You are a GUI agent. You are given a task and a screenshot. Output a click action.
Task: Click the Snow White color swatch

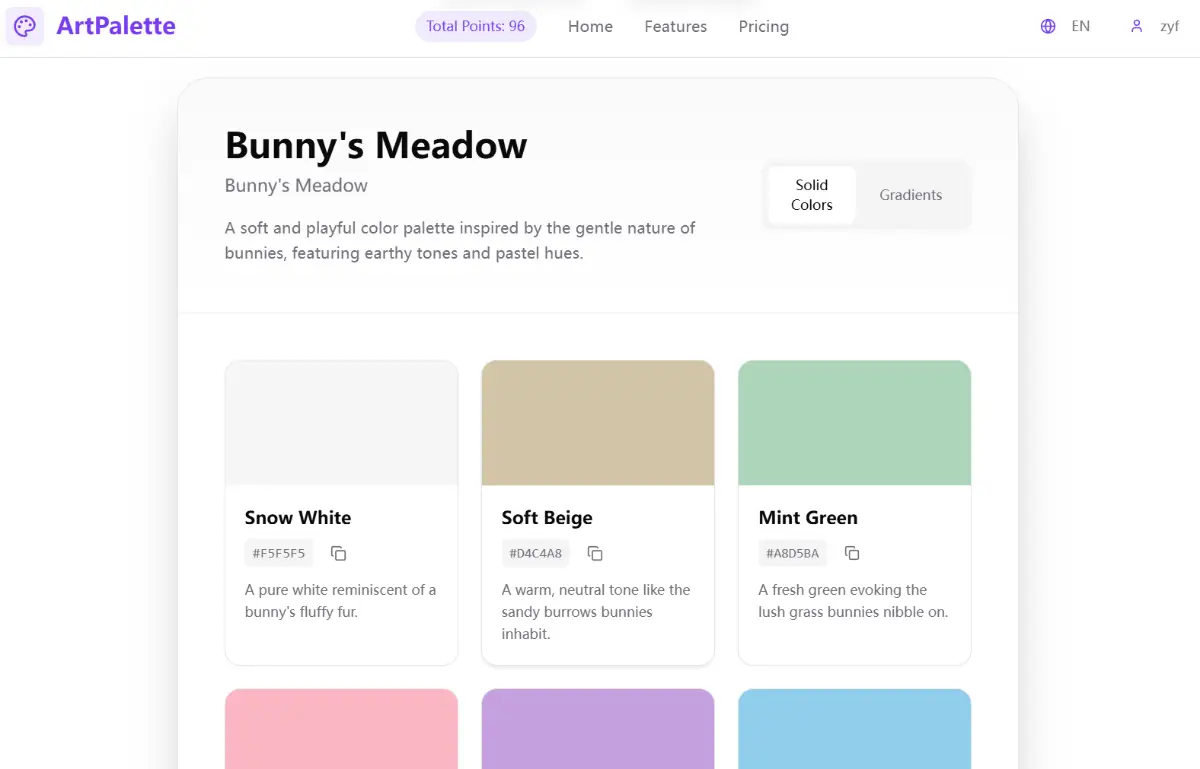point(341,423)
